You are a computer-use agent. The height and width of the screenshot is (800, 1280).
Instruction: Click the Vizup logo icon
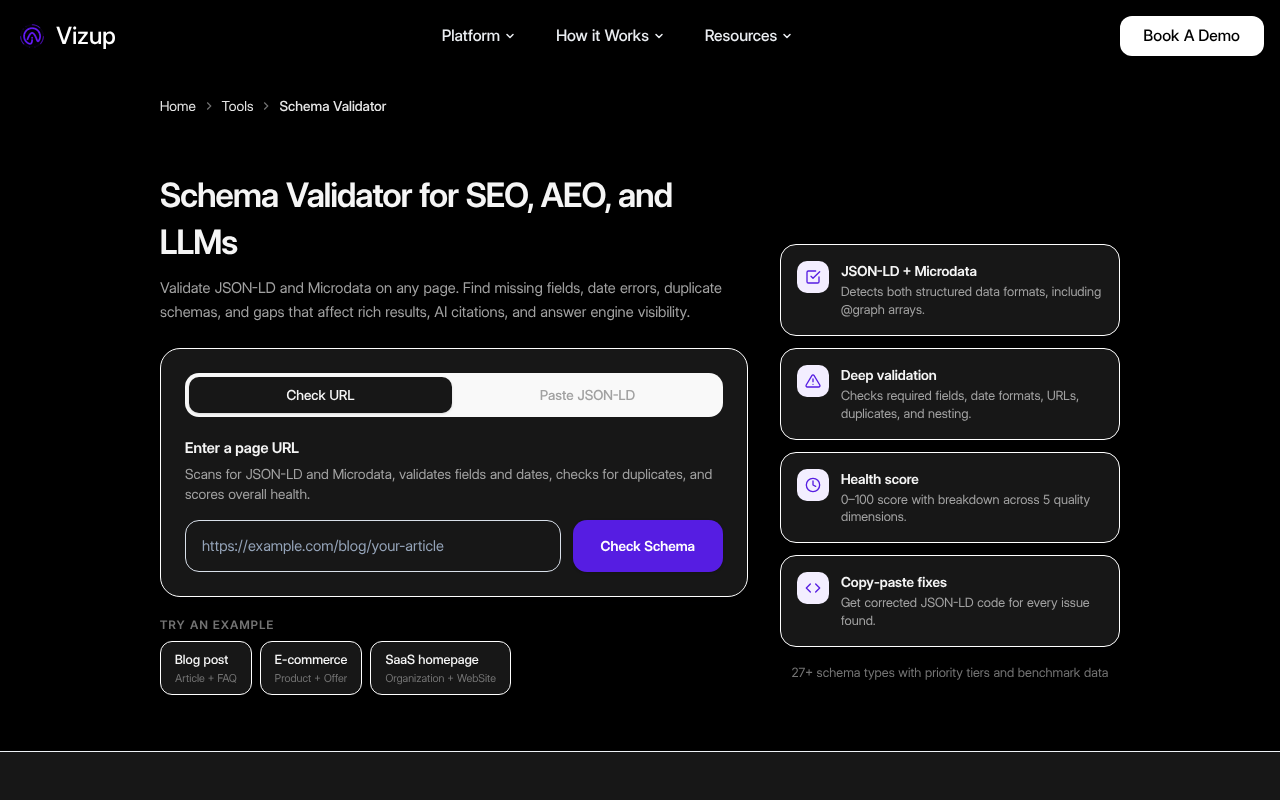click(x=31, y=35)
